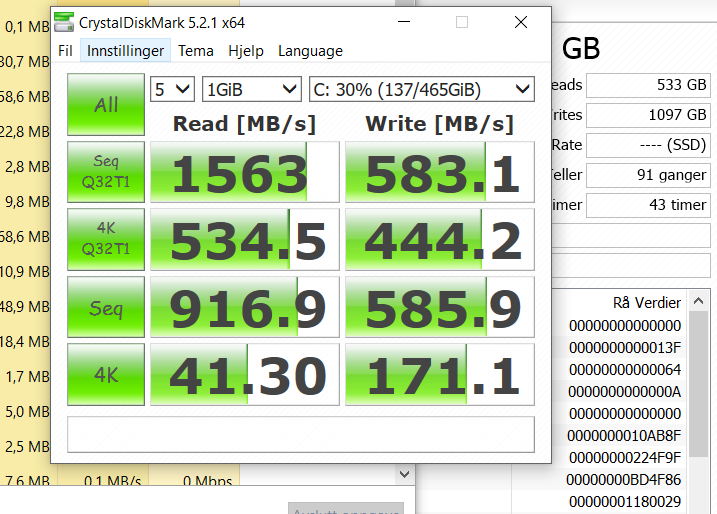The width and height of the screenshot is (717, 514).
Task: Click the empty comment box below results
Action: click(x=301, y=434)
